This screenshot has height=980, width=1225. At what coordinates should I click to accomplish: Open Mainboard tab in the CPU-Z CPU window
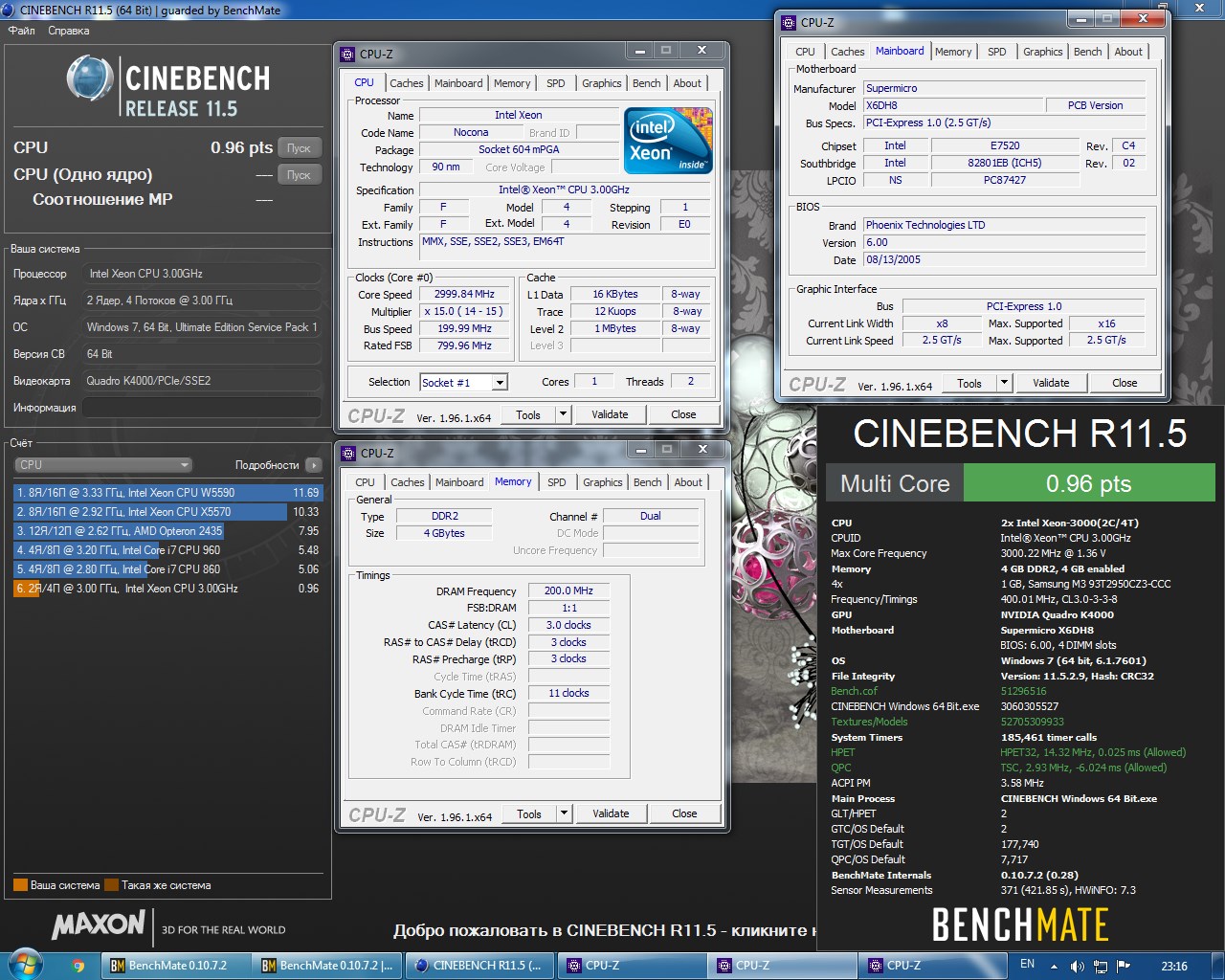click(458, 83)
